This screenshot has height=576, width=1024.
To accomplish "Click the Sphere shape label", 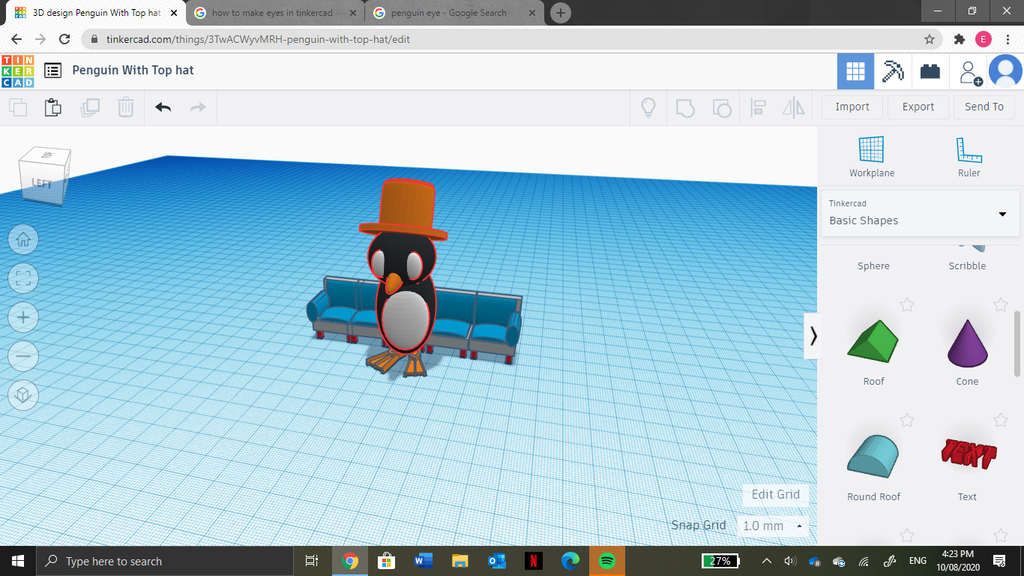I will (873, 266).
